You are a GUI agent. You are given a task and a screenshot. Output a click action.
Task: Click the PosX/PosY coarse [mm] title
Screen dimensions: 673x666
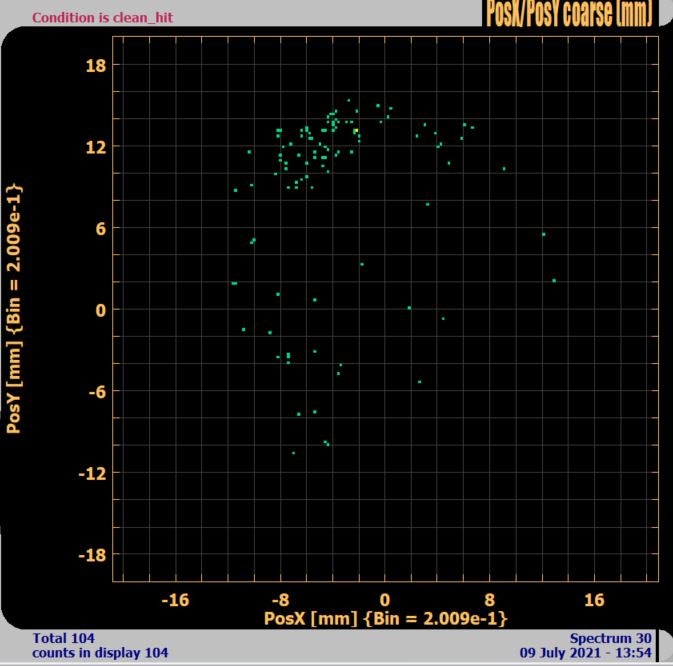[568, 14]
